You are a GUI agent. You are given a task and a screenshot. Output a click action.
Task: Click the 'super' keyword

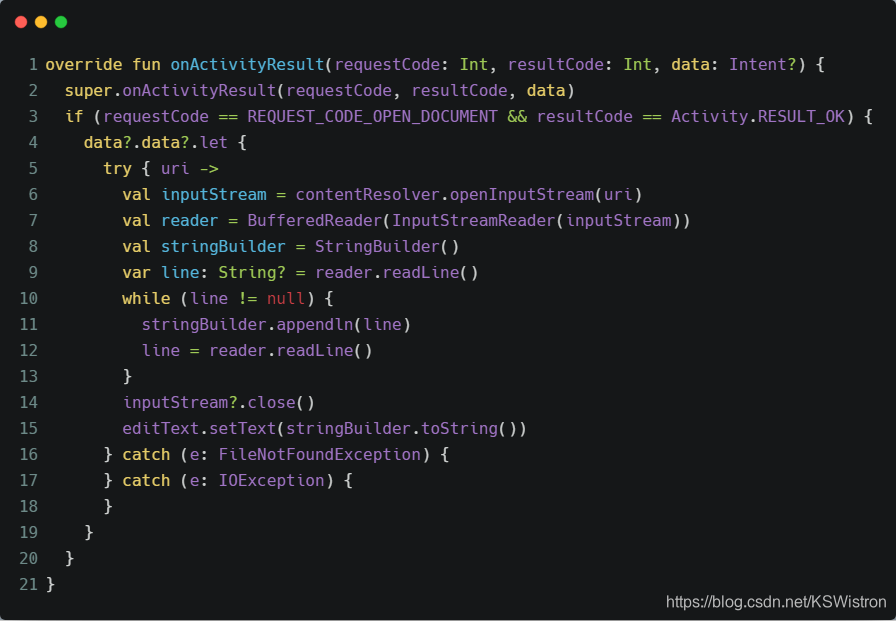[89, 90]
